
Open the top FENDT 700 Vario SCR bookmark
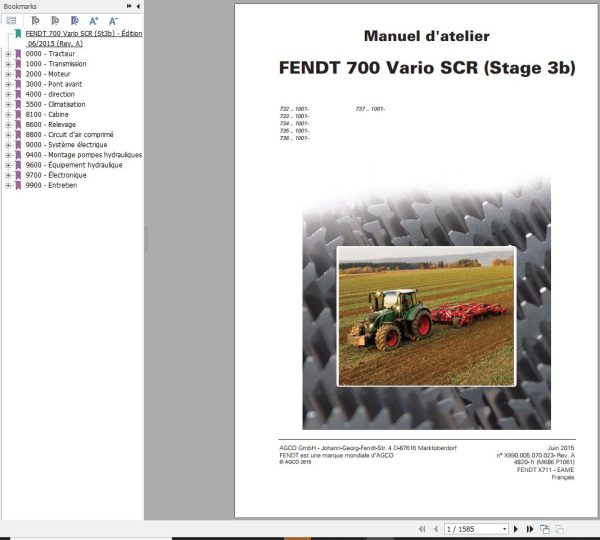[x=83, y=38]
